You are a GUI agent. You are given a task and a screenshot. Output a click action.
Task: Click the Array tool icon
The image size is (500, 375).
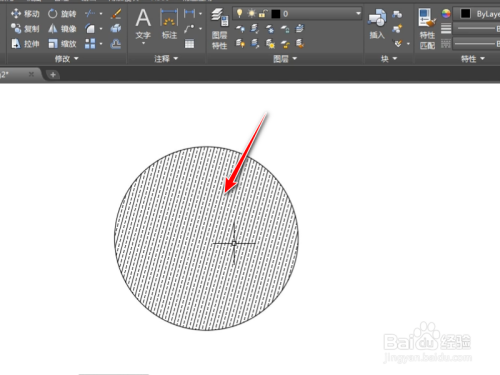90,44
